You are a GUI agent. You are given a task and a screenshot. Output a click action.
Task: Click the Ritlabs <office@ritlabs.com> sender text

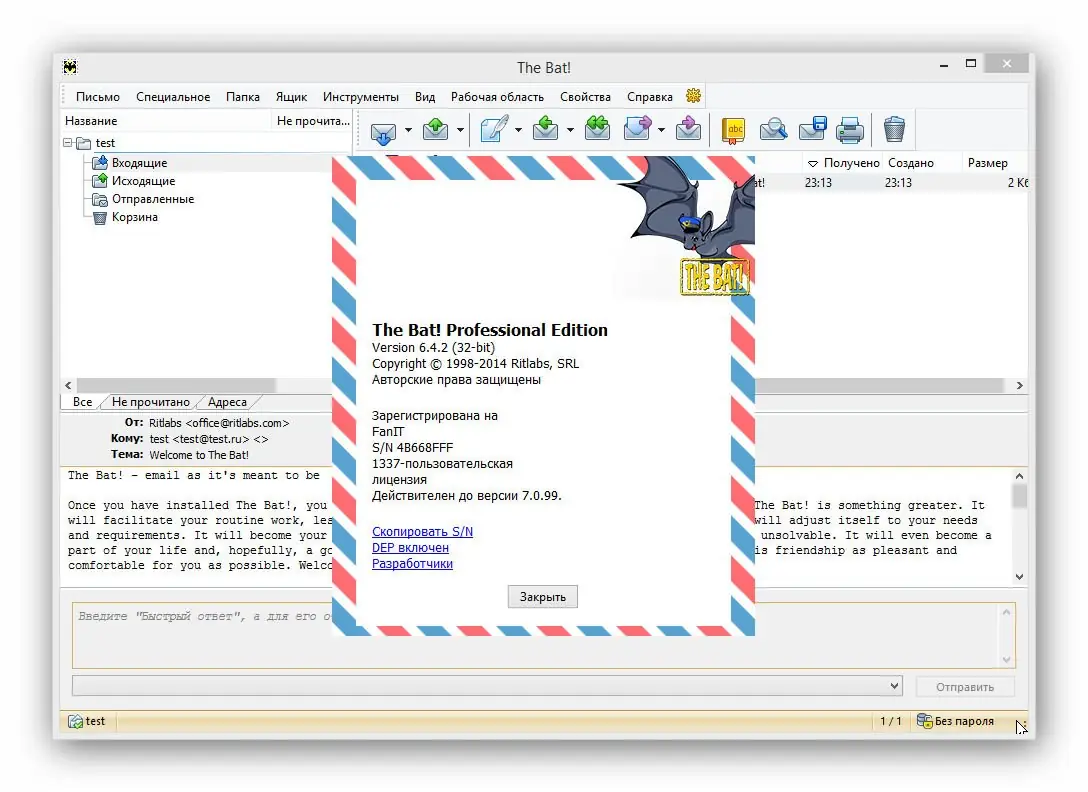219,423
